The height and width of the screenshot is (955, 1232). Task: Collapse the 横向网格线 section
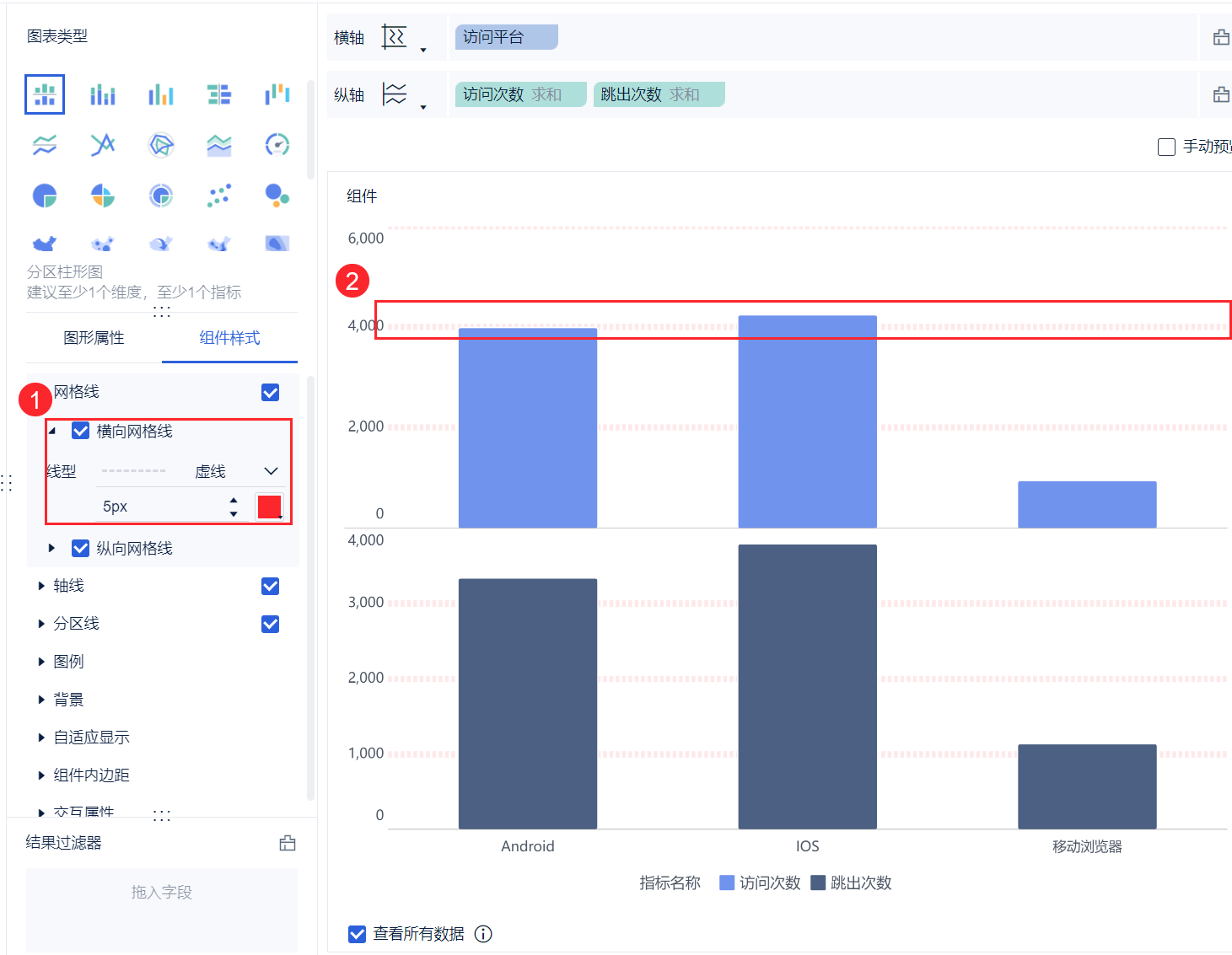coord(52,431)
